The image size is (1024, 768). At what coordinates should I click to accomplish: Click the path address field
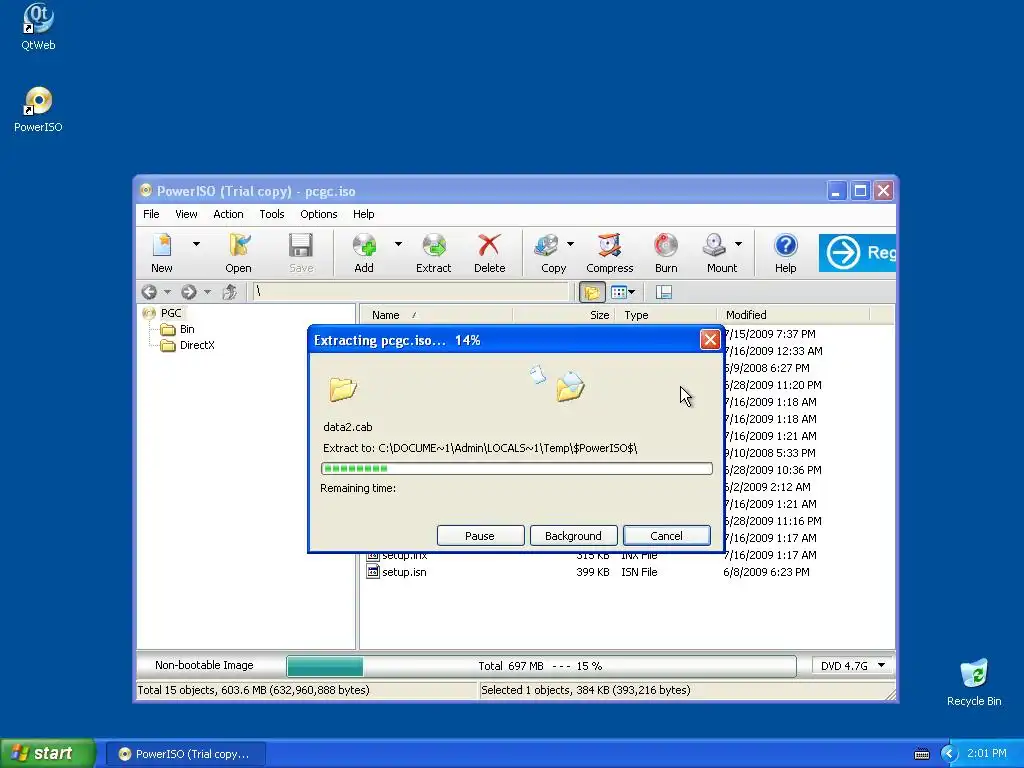click(411, 292)
